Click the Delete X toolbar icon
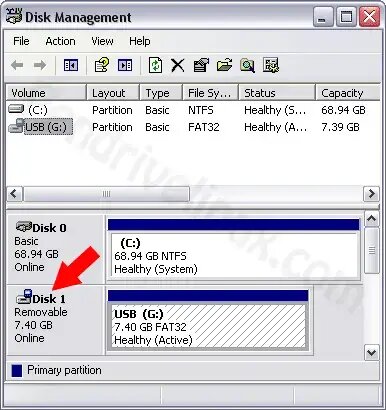 coord(178,65)
